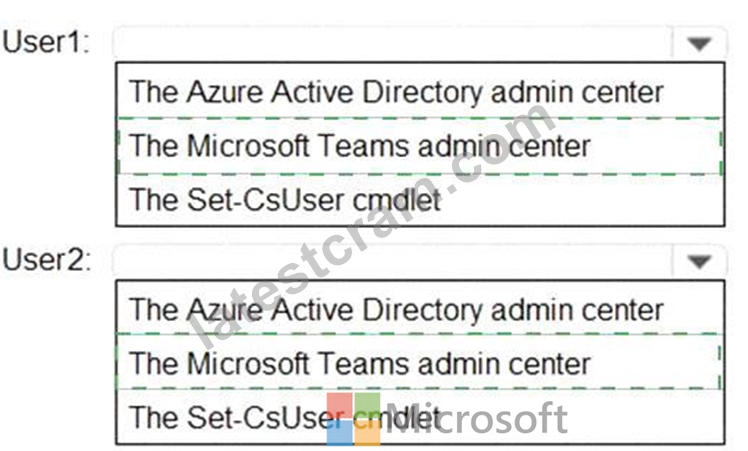Click the User1 combo box field

click(420, 43)
